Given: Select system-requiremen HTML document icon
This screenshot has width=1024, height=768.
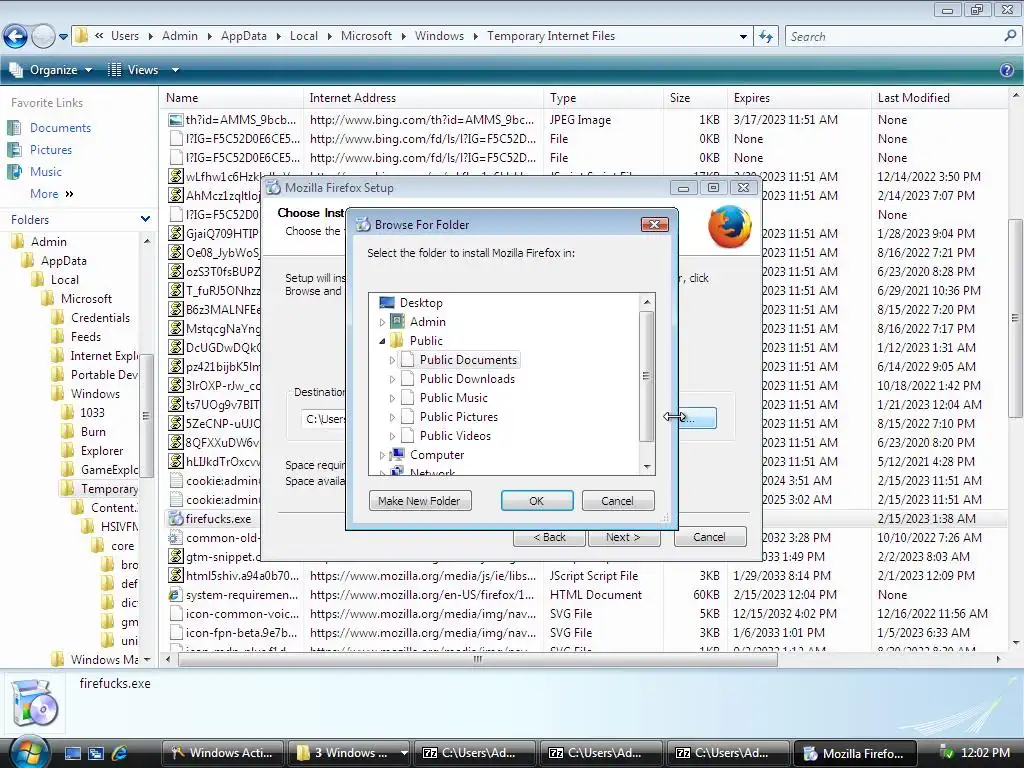Looking at the screenshot, I should [x=175, y=595].
